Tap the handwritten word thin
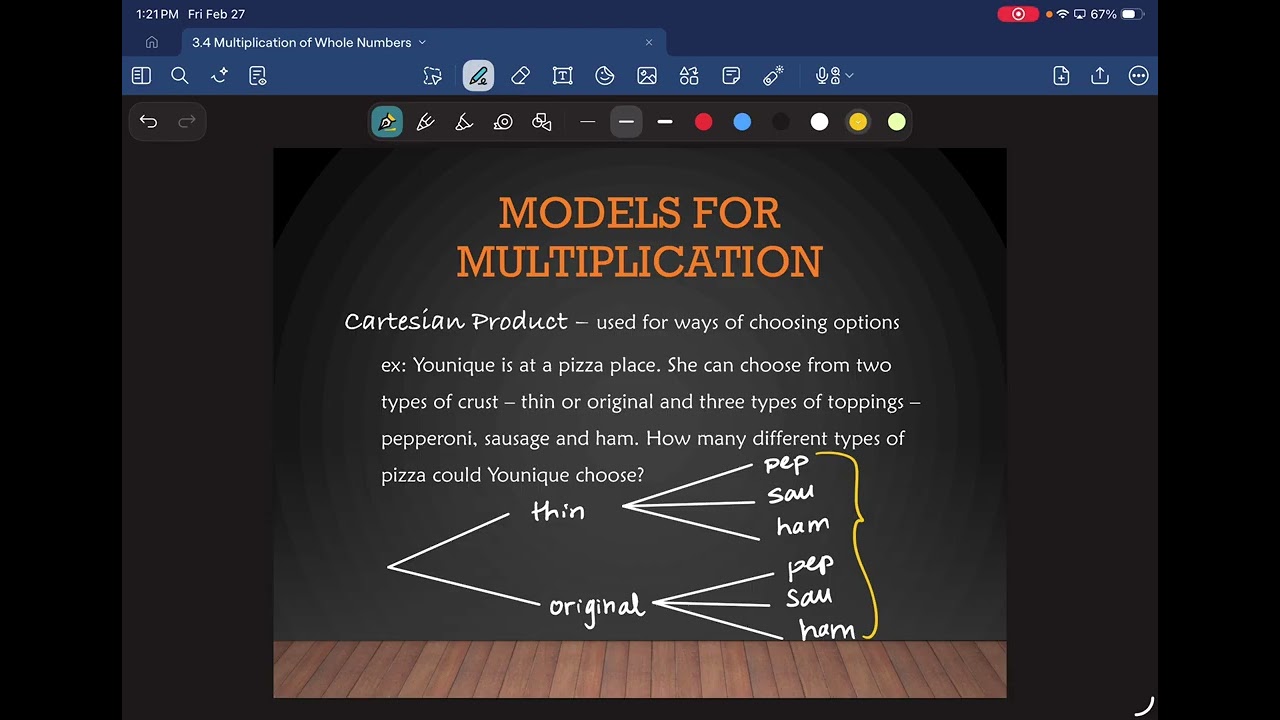The image size is (1280, 720). pos(558,510)
